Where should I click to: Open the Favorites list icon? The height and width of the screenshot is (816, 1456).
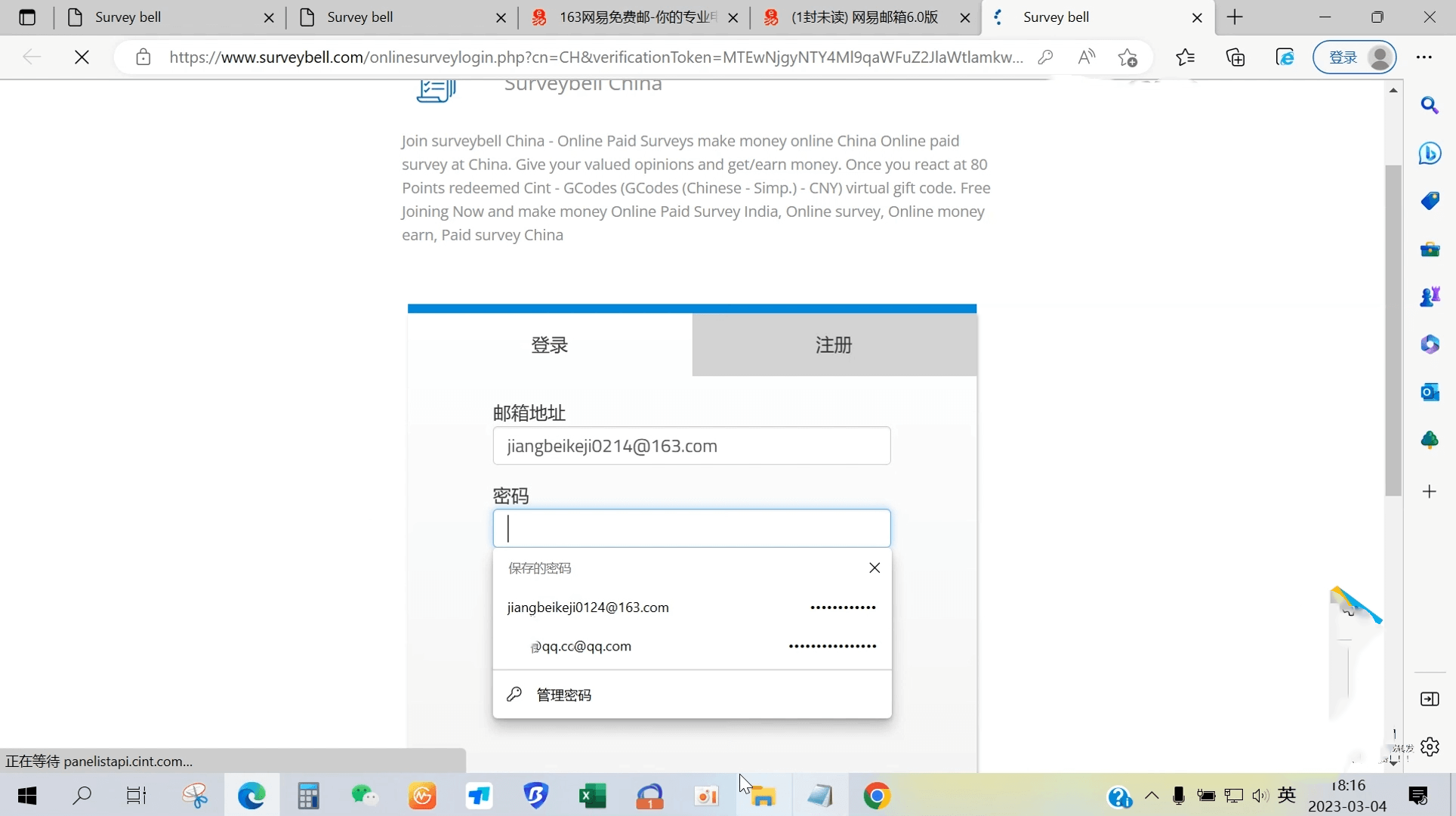(x=1185, y=57)
